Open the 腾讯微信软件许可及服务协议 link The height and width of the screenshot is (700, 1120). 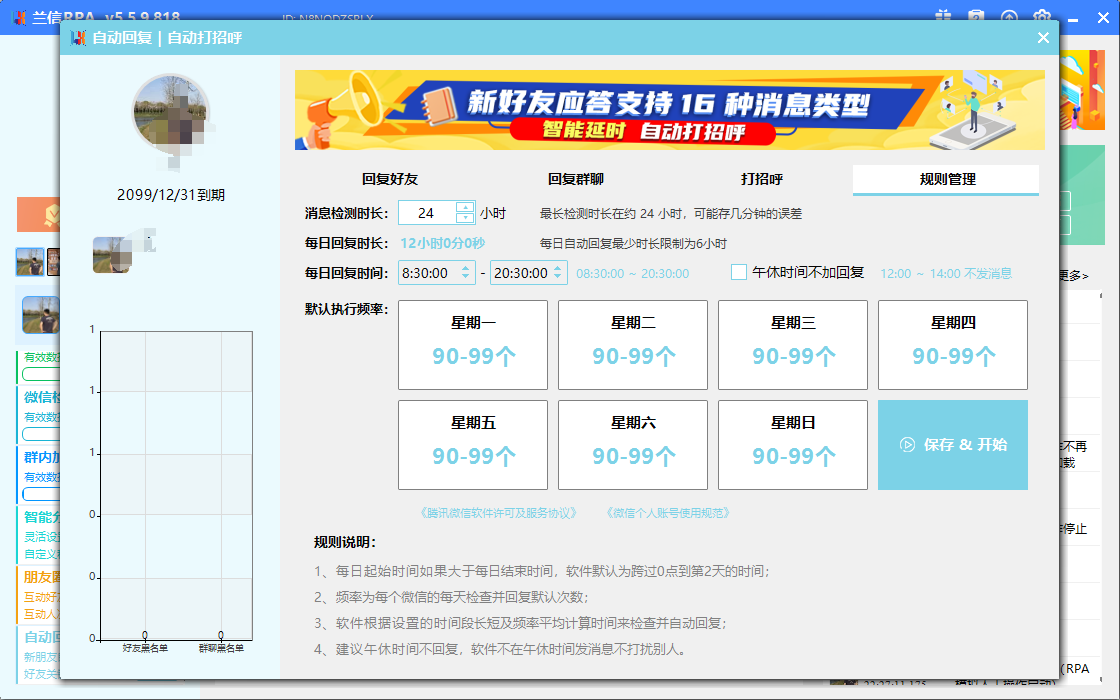[x=499, y=513]
